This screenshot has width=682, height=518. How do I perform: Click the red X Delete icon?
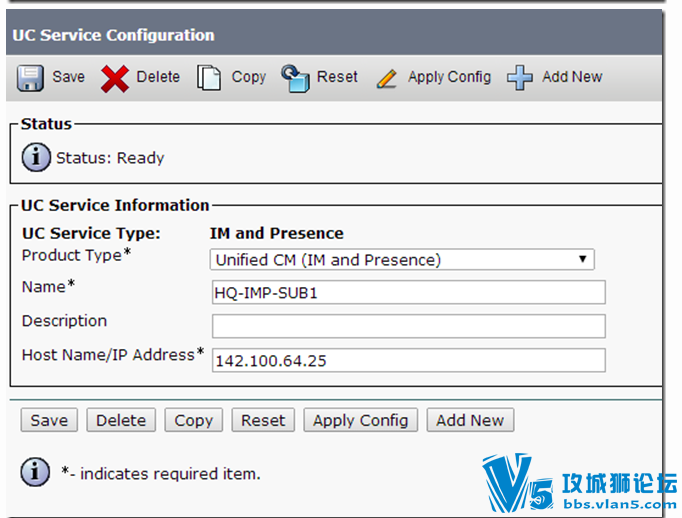114,78
